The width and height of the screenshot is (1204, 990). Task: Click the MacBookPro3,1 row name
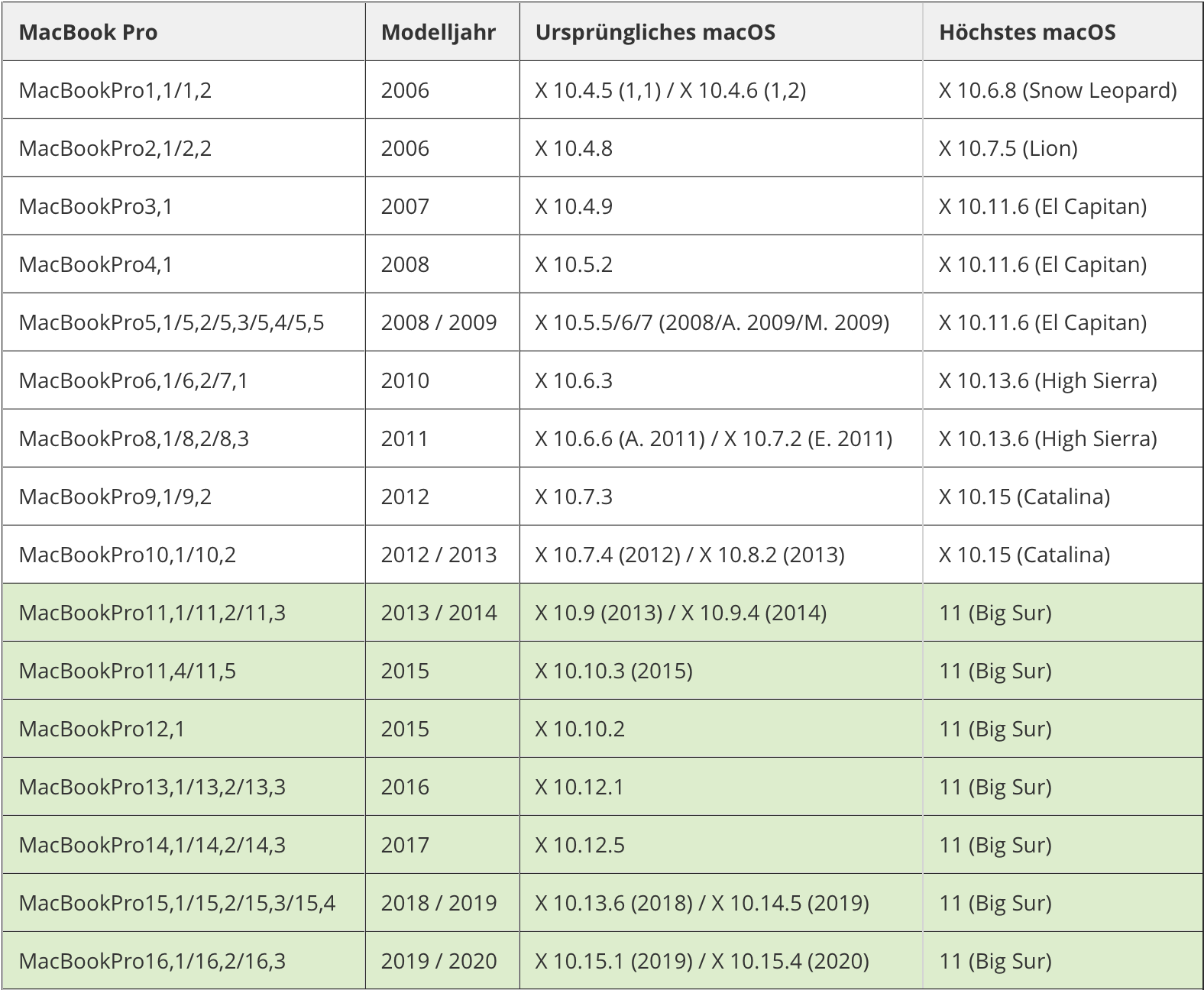pos(95,206)
